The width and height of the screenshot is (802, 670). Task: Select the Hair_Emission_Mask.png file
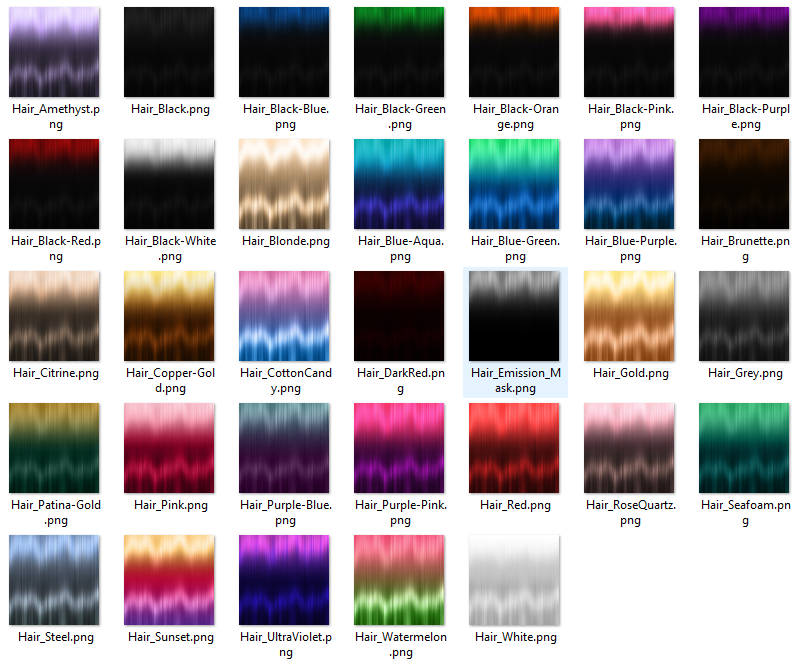(x=514, y=316)
